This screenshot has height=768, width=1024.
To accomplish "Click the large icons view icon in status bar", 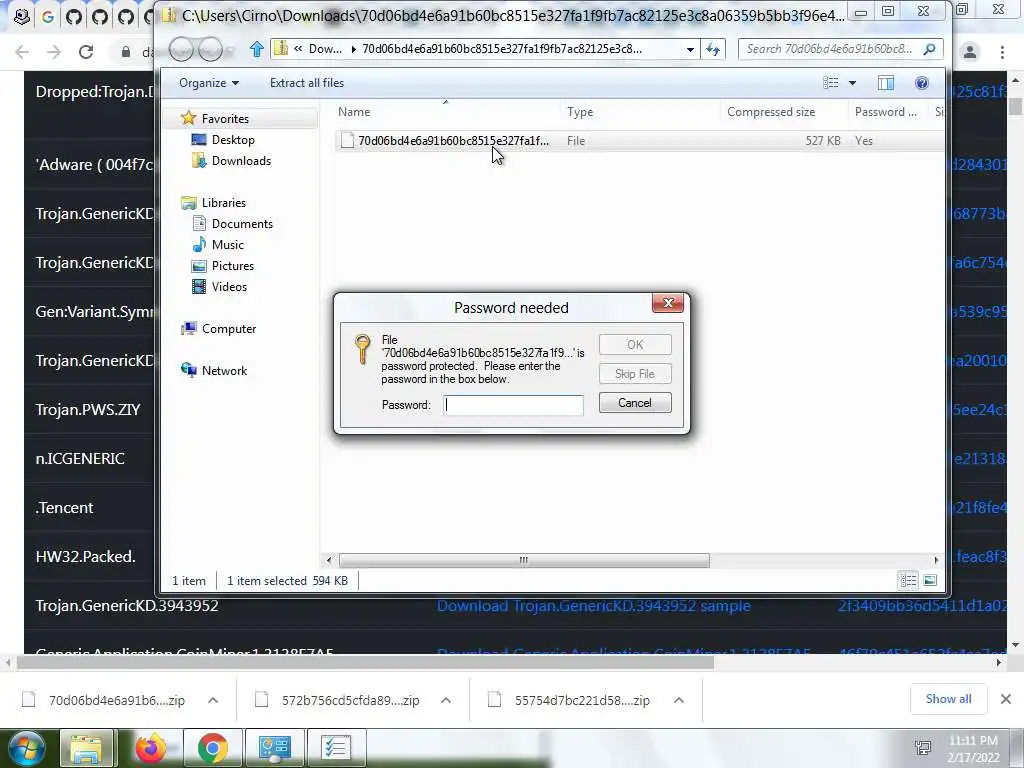I will [930, 580].
